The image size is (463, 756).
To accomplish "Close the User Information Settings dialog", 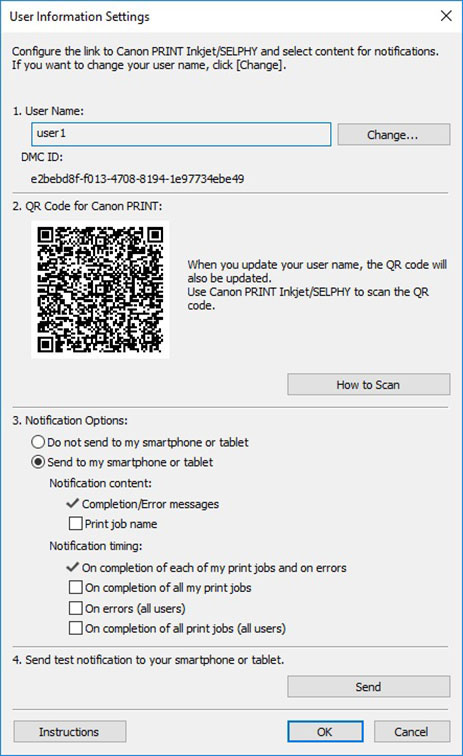I will tap(446, 16).
